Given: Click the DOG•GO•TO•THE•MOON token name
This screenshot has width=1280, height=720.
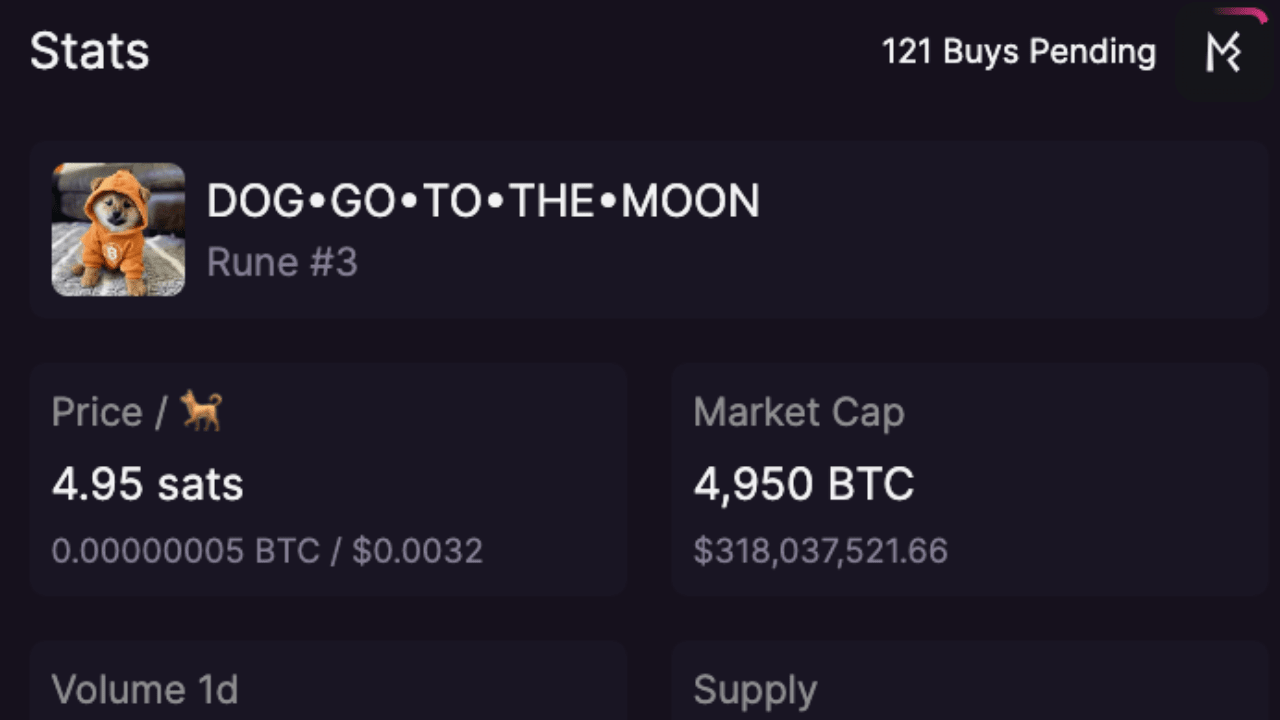Looking at the screenshot, I should (x=483, y=200).
